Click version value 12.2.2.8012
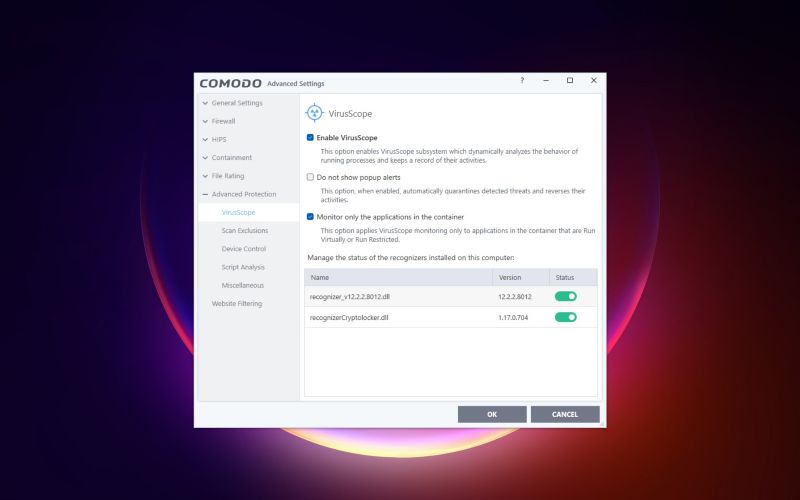The height and width of the screenshot is (500, 800). [x=515, y=296]
